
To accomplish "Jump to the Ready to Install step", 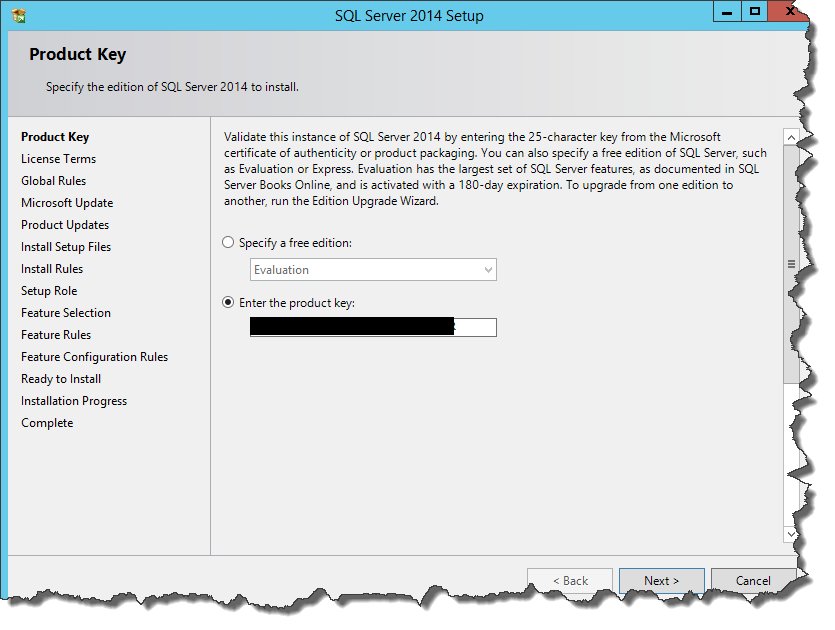I will 61,379.
